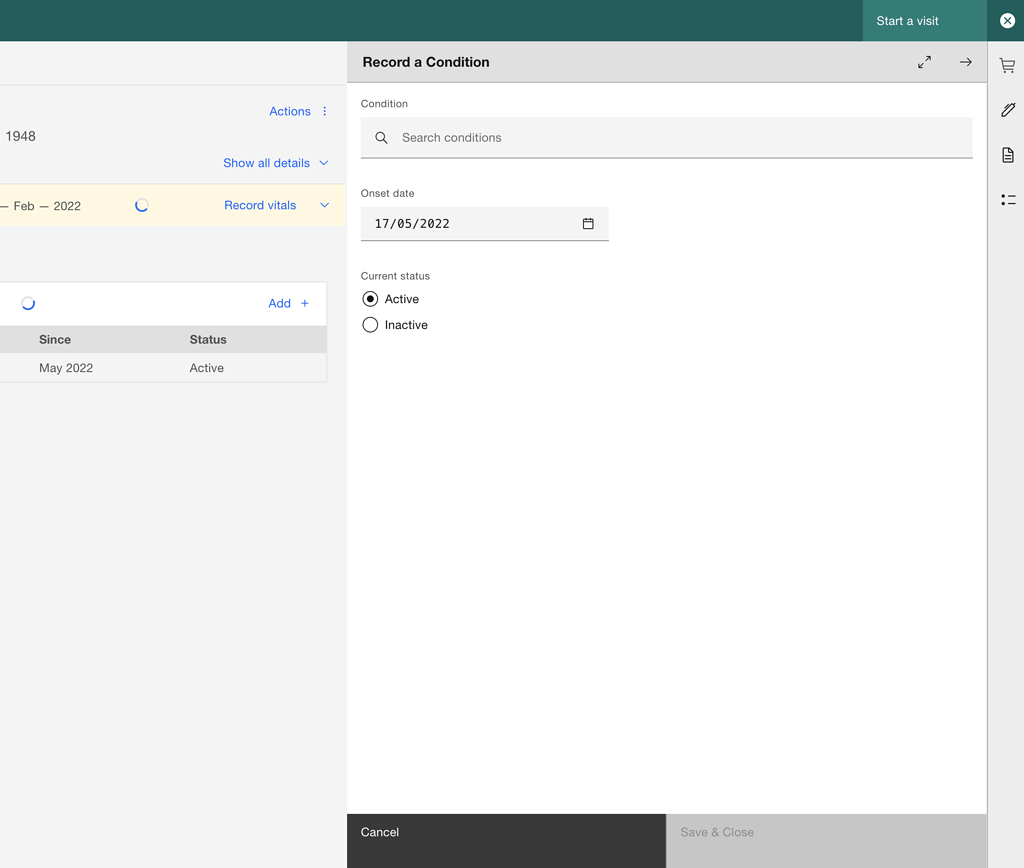Click the search magnifier in the Condition field

pos(381,137)
